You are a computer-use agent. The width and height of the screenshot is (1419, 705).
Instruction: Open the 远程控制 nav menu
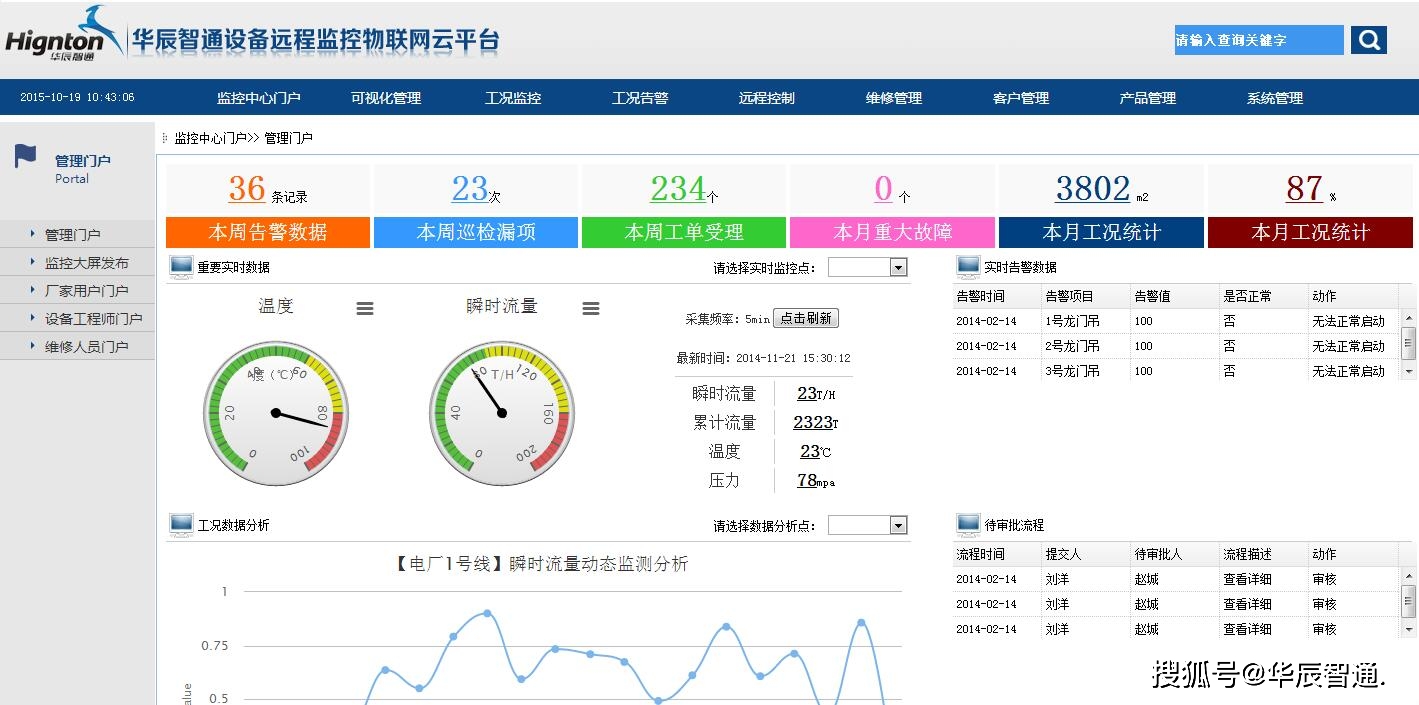[x=767, y=98]
